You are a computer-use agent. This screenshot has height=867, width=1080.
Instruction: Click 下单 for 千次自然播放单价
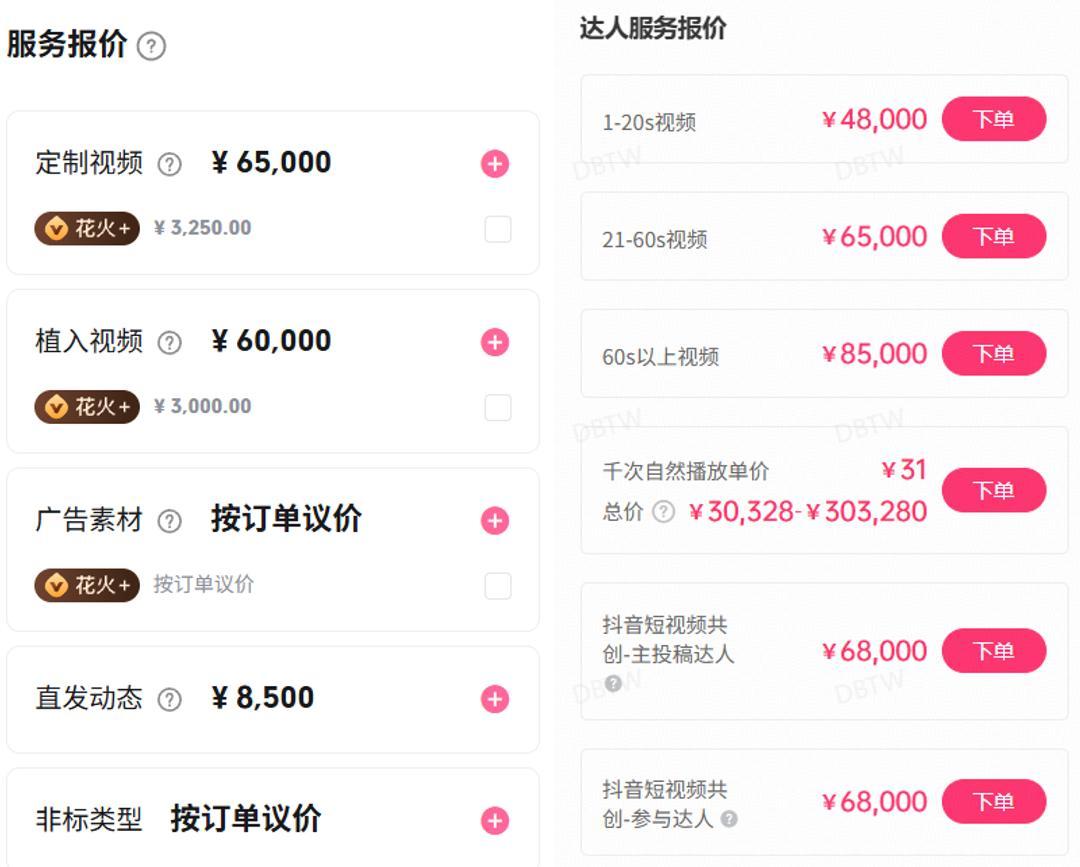994,490
